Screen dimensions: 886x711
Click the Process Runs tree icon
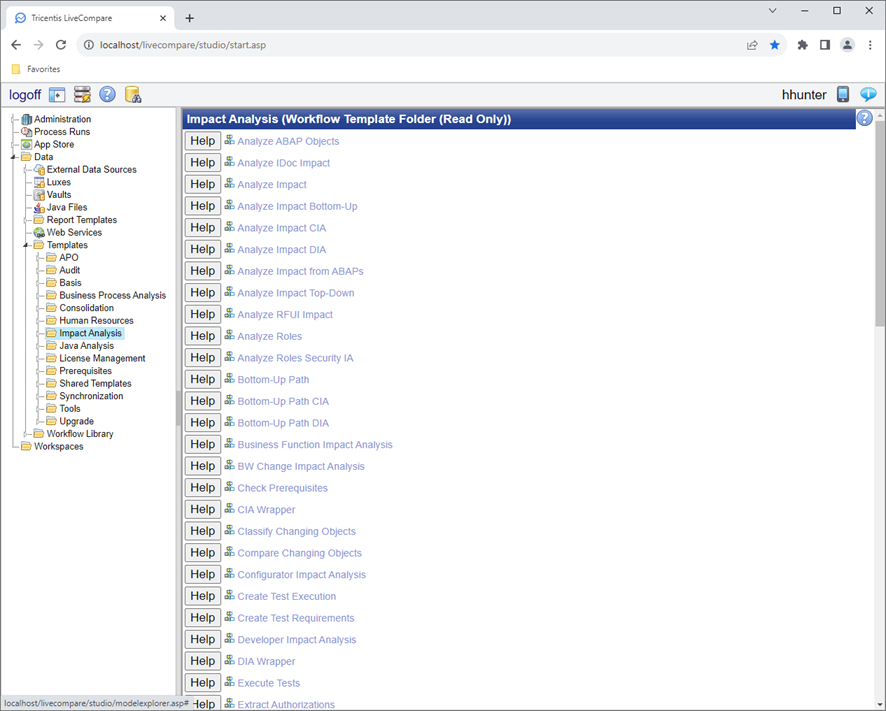click(x=27, y=132)
